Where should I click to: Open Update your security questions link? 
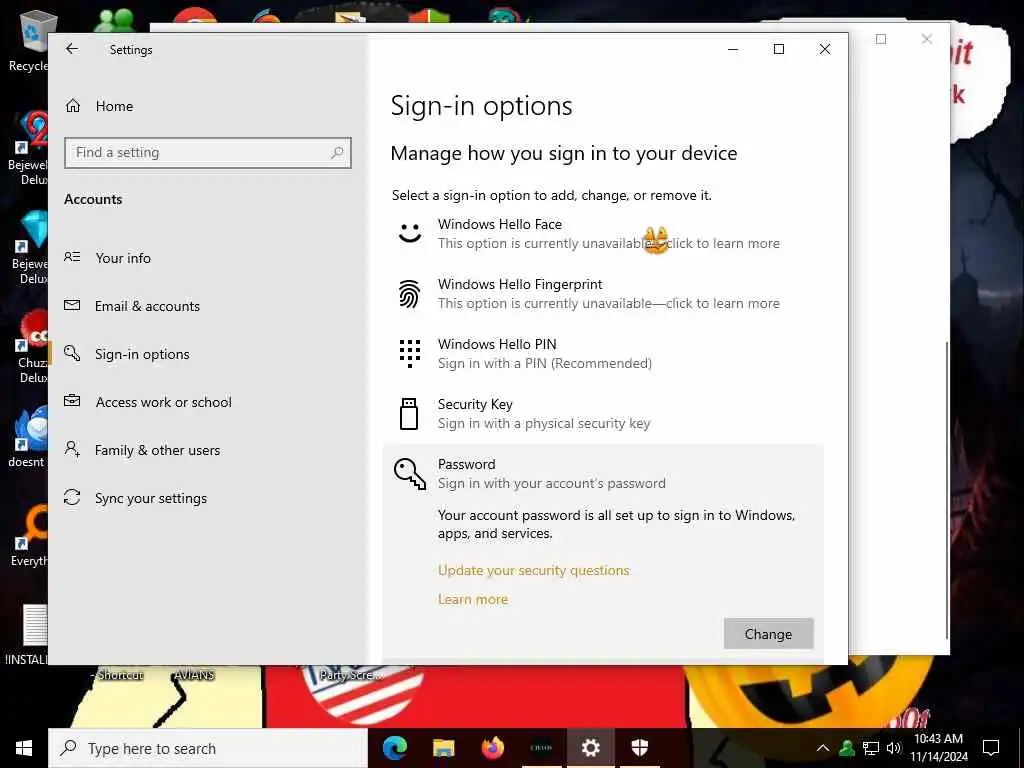click(x=534, y=570)
